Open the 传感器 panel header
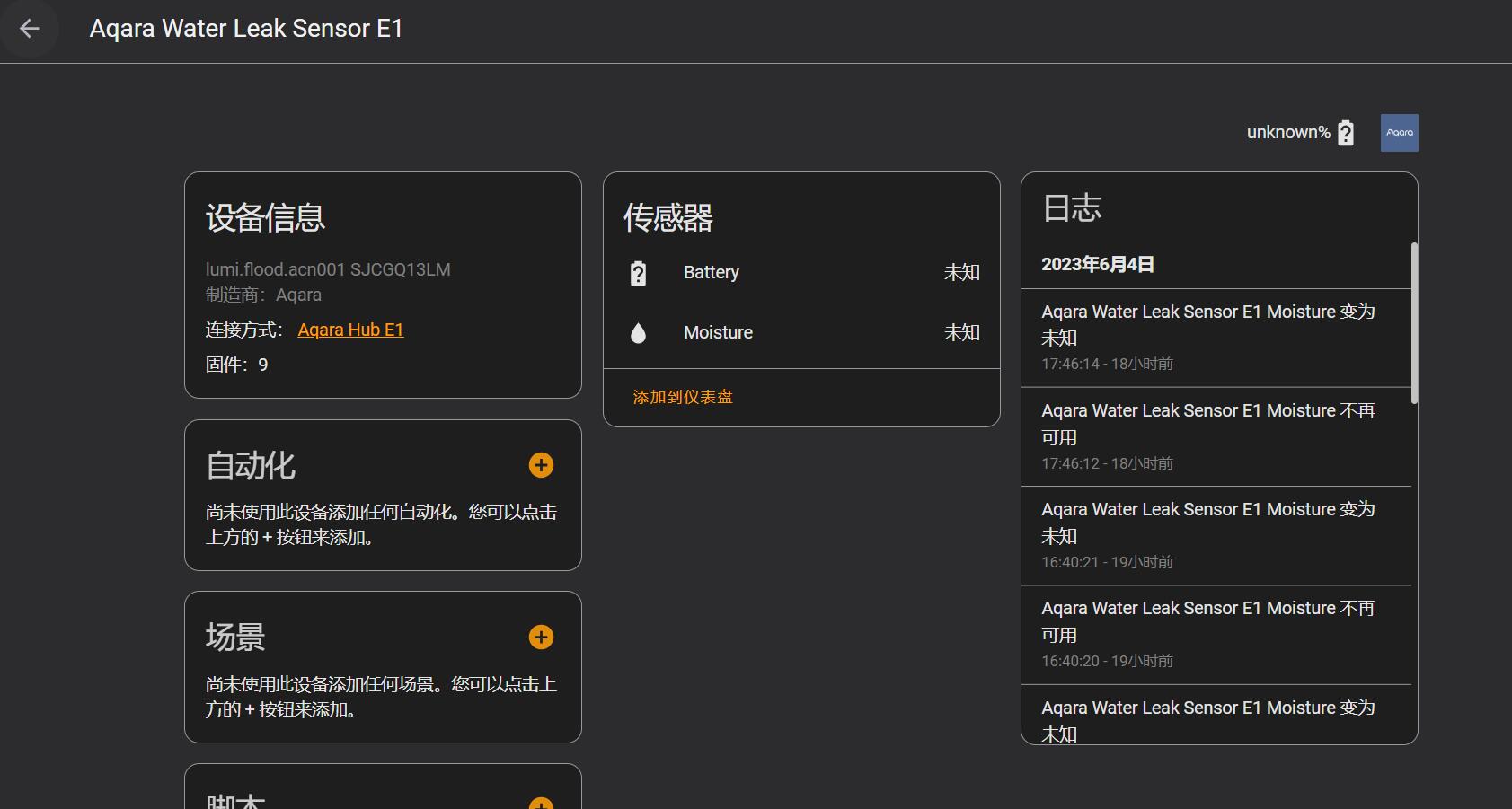 pyautogui.click(x=668, y=219)
